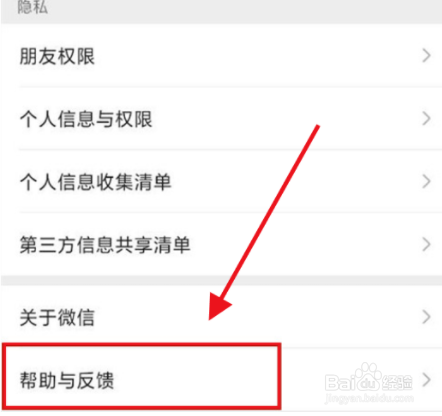This screenshot has width=442, height=416.
Task: Click gray divider above 关于微信
Action: (x=221, y=280)
